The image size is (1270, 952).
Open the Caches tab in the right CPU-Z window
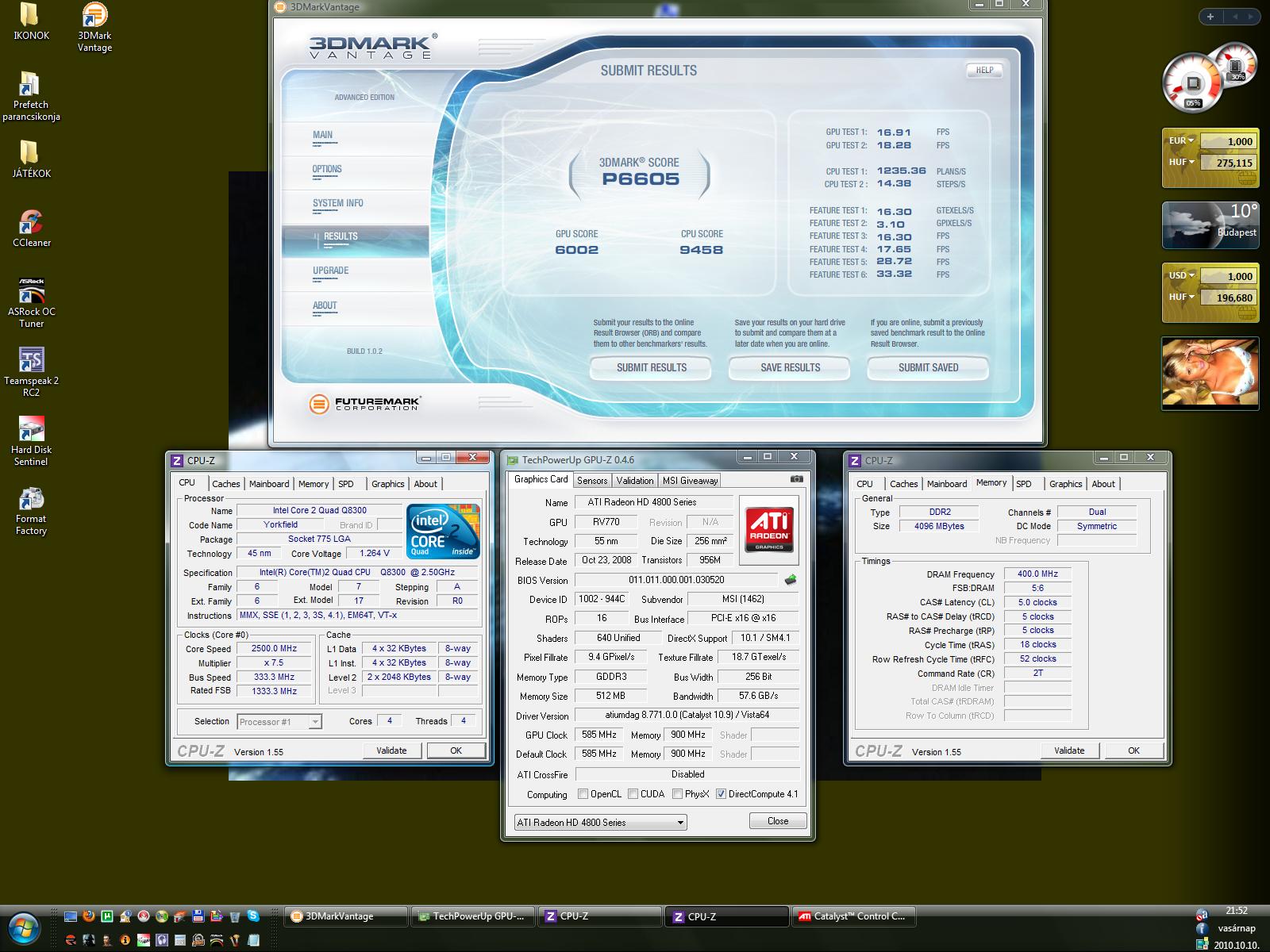coord(903,484)
